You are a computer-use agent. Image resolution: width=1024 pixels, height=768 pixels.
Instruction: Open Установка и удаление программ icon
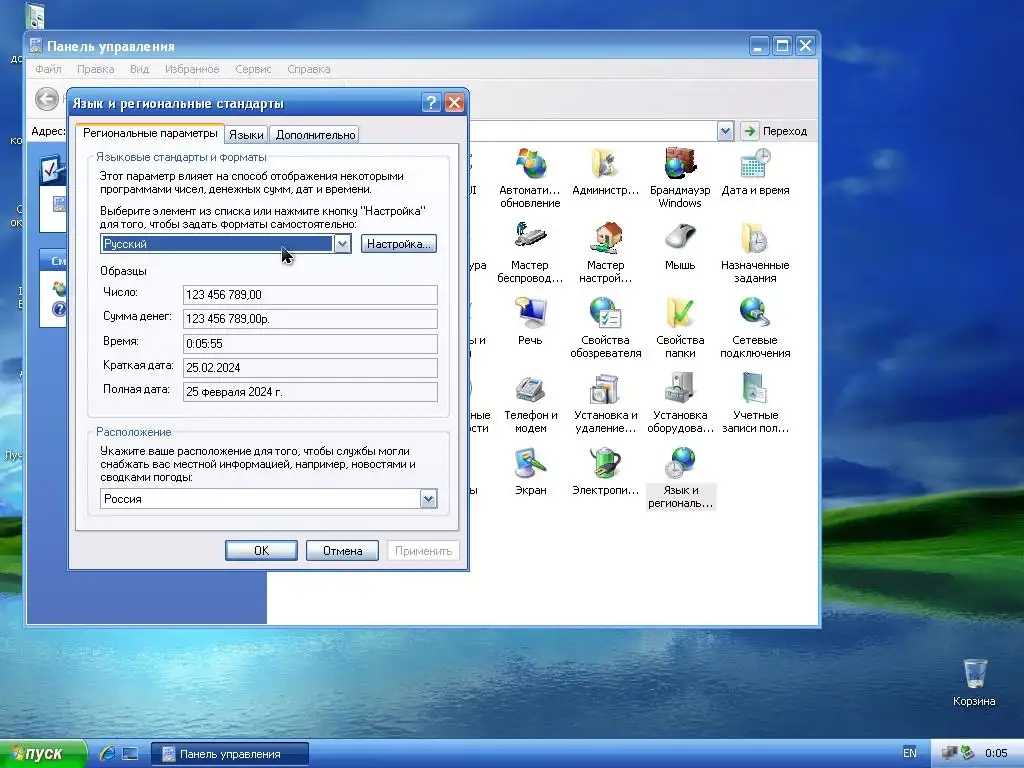pos(605,402)
